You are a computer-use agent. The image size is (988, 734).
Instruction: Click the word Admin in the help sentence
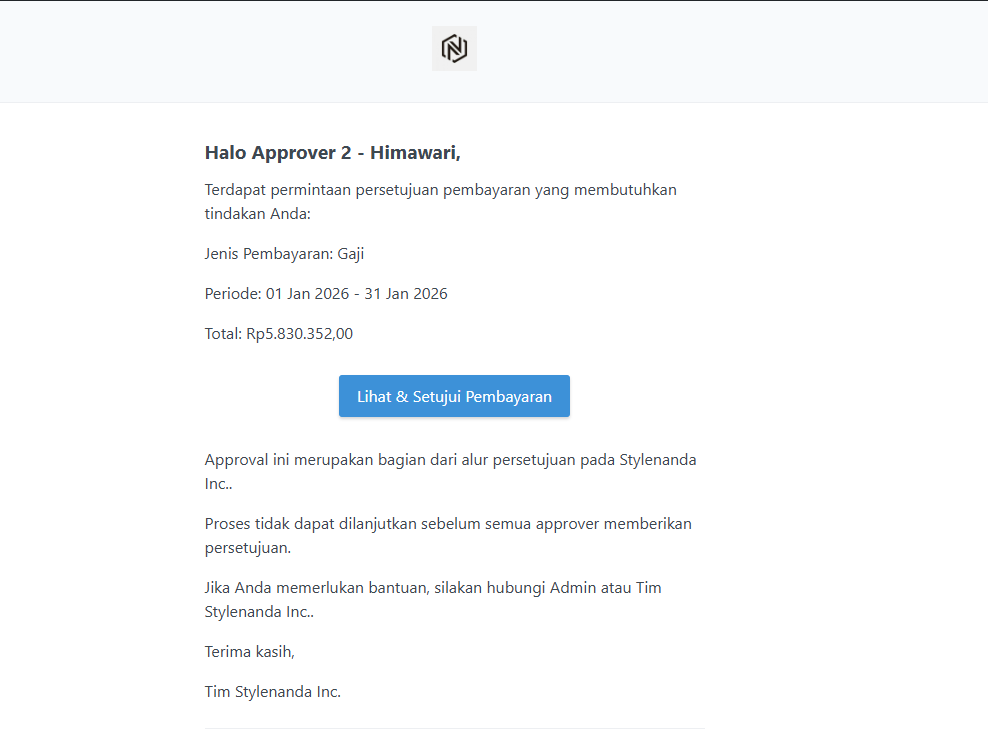point(572,588)
